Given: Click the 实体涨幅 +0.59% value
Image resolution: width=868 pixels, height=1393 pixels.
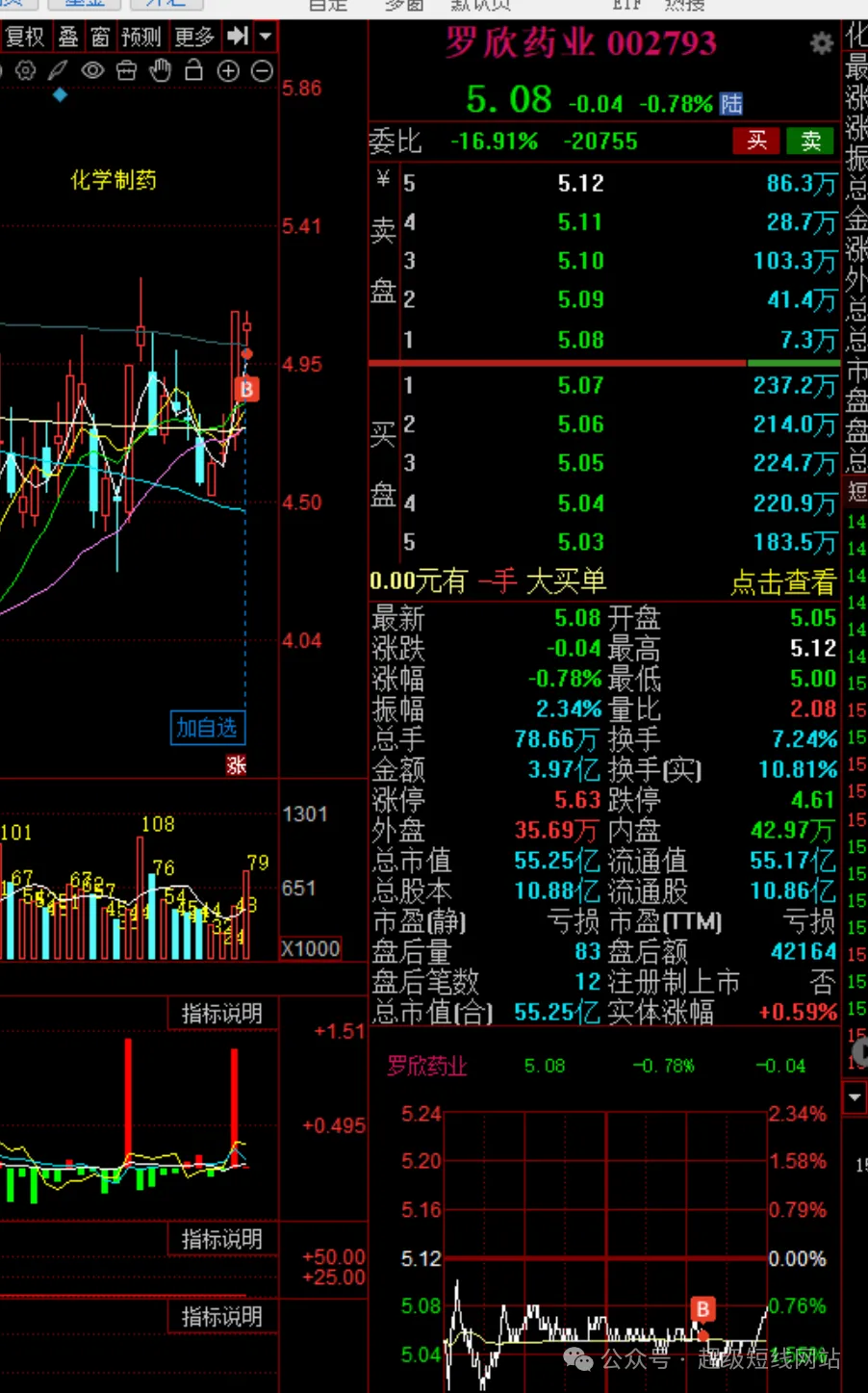Looking at the screenshot, I should click(798, 1012).
